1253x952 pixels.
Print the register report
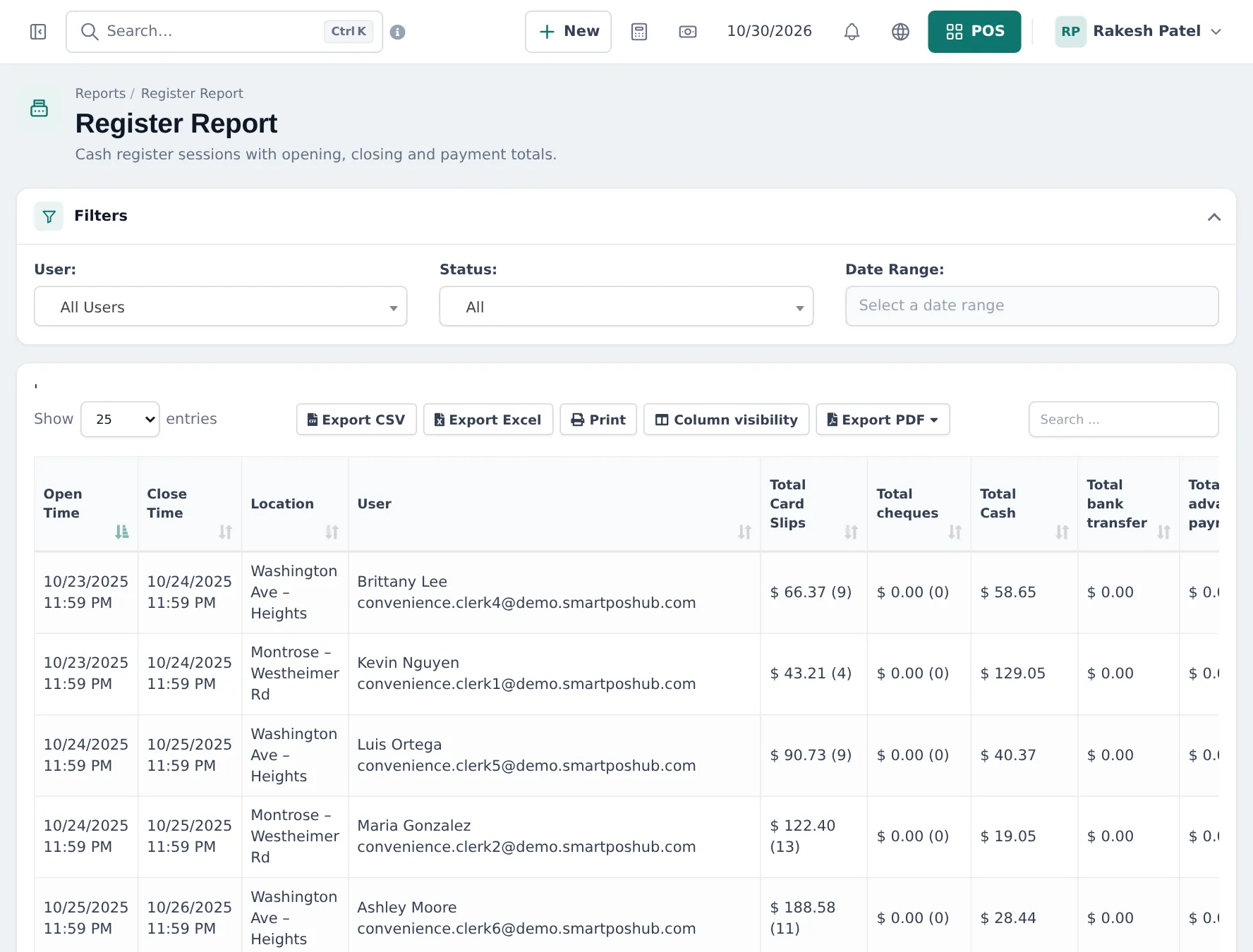(598, 420)
